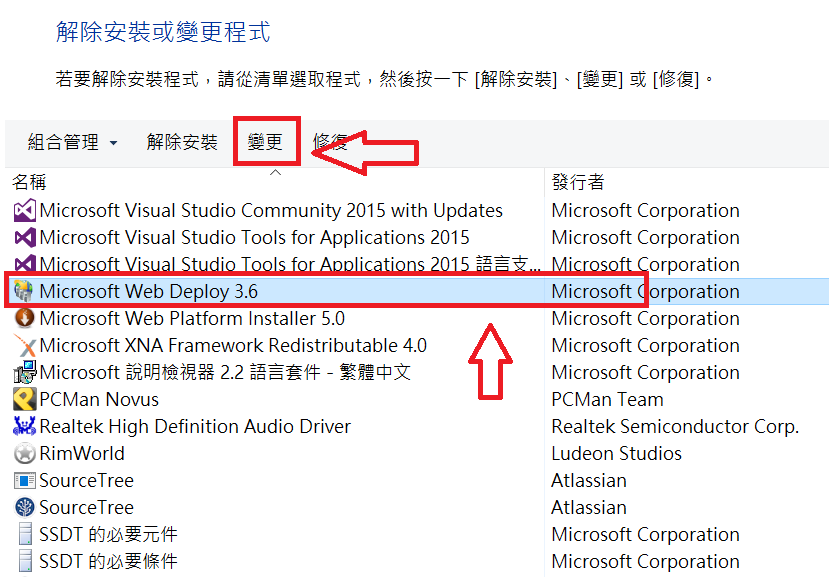Image resolution: width=829 pixels, height=577 pixels.
Task: Click PCMan Novus icon
Action: 24,399
